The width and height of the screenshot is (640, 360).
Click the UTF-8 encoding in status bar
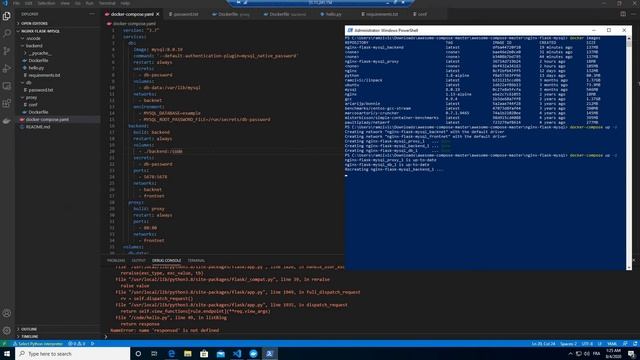[x=587, y=344]
